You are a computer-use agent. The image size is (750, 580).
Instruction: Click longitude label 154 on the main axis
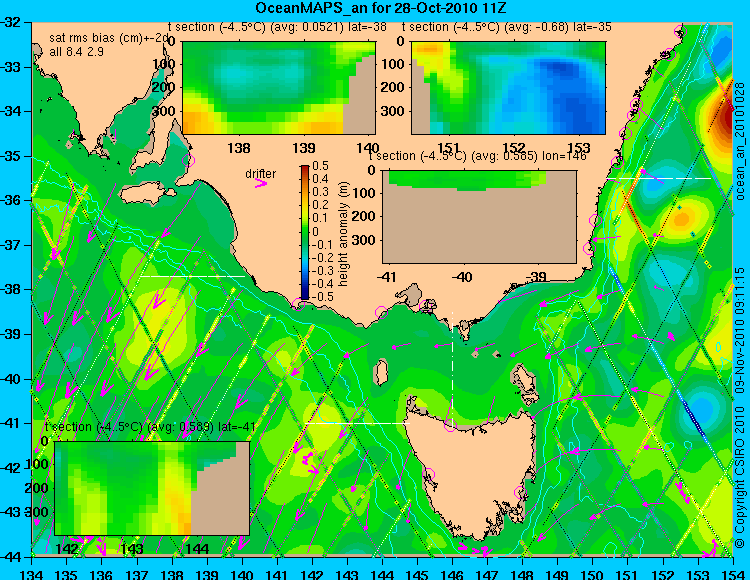click(733, 574)
